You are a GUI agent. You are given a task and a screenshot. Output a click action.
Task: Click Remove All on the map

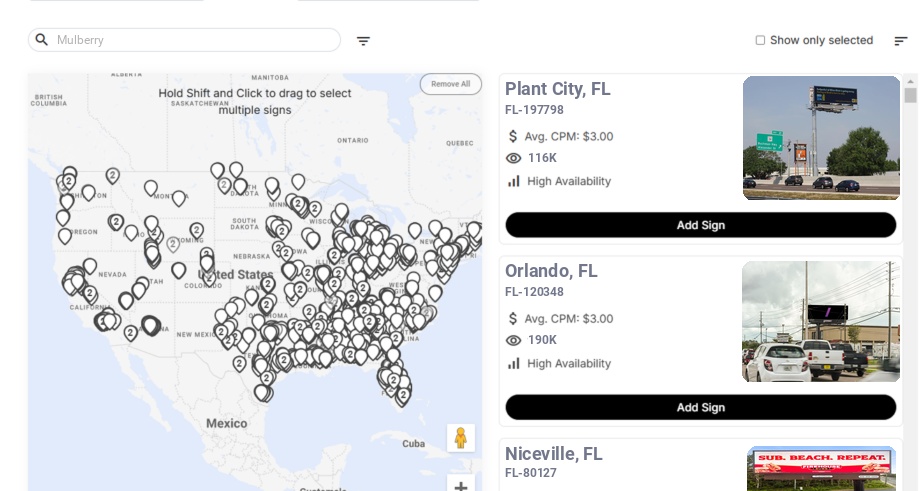(451, 84)
